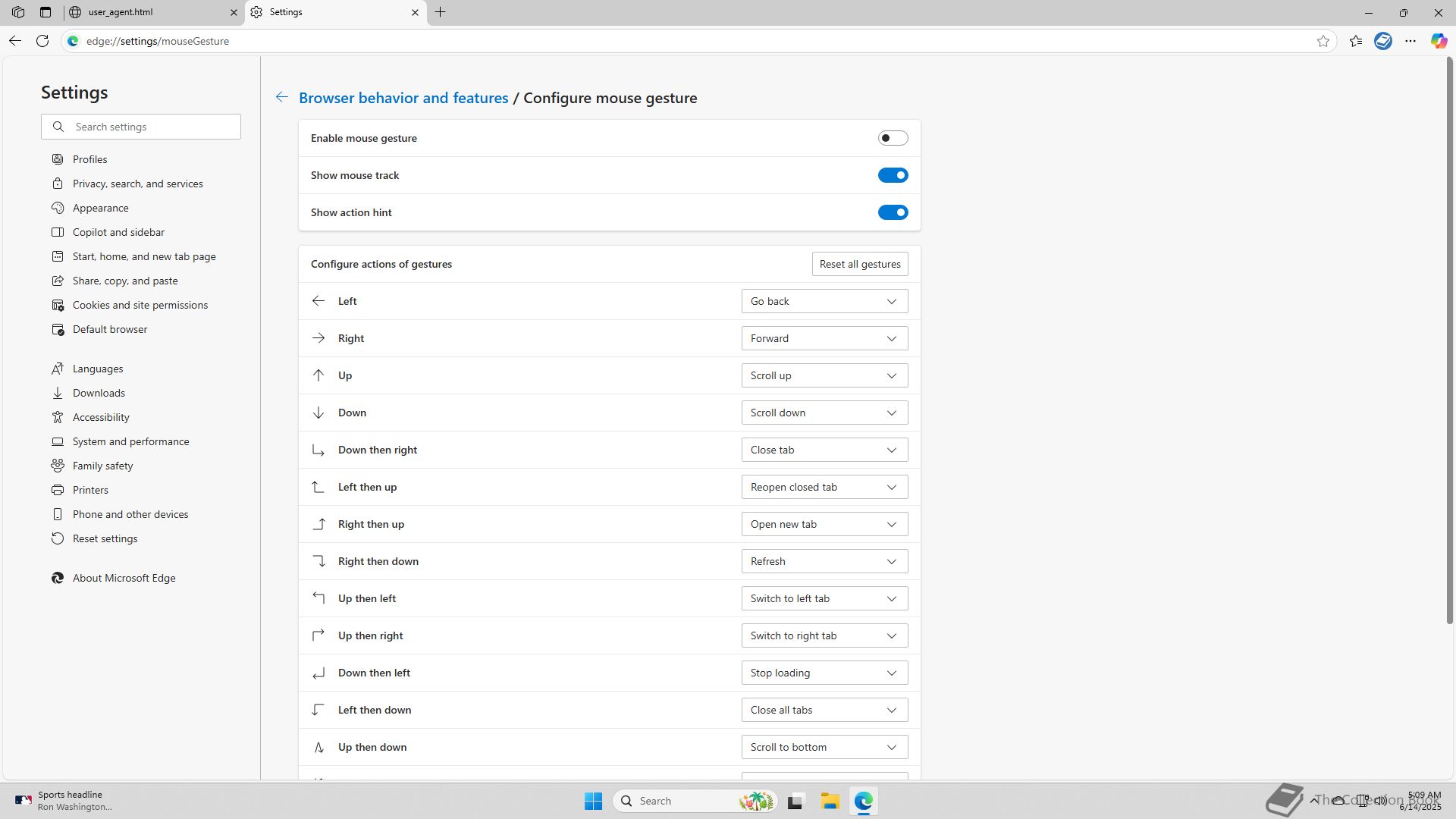Open new tab with plus button
The image size is (1456, 819).
tap(441, 12)
